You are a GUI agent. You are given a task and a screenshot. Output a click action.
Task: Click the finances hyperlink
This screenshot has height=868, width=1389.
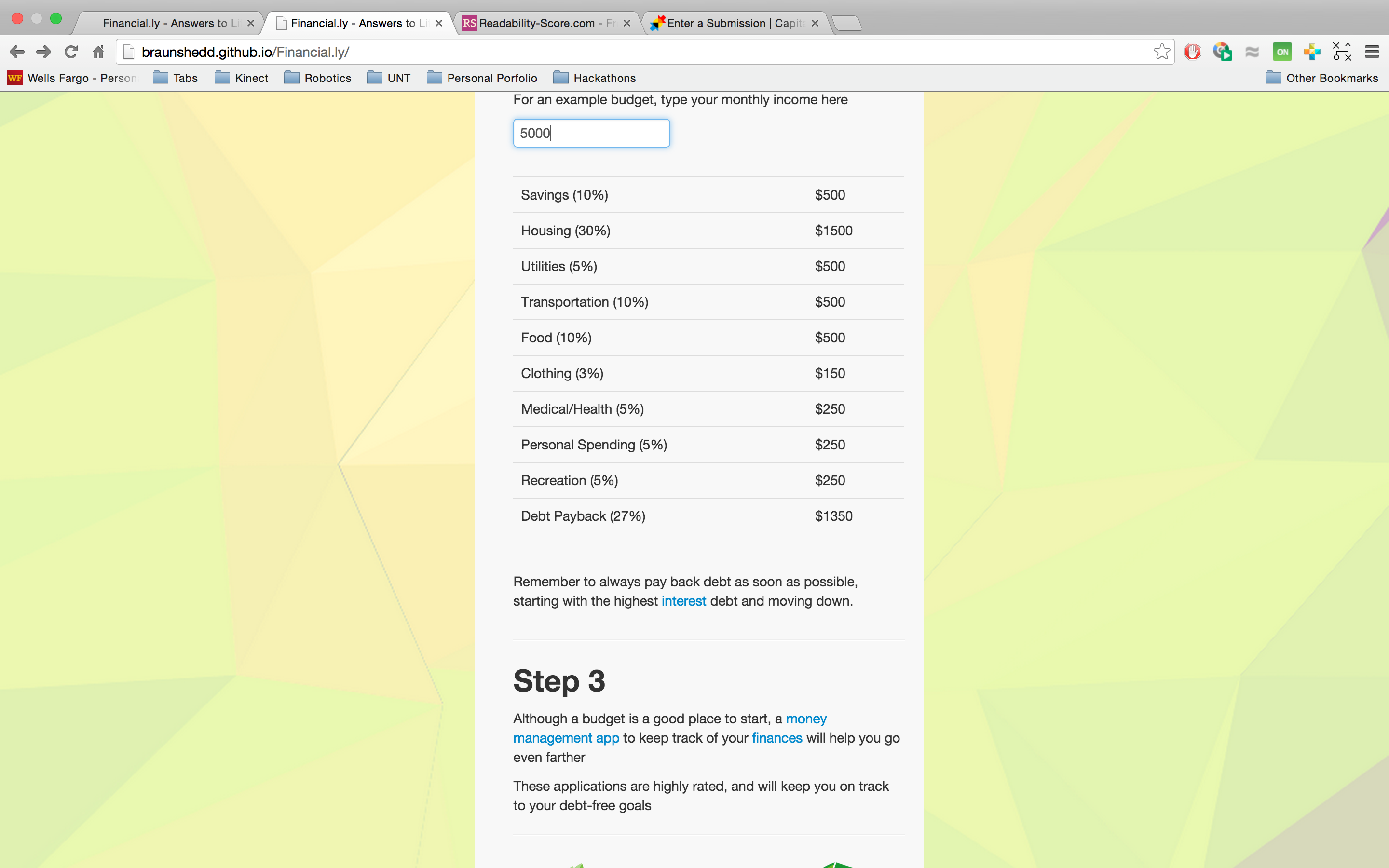point(776,738)
